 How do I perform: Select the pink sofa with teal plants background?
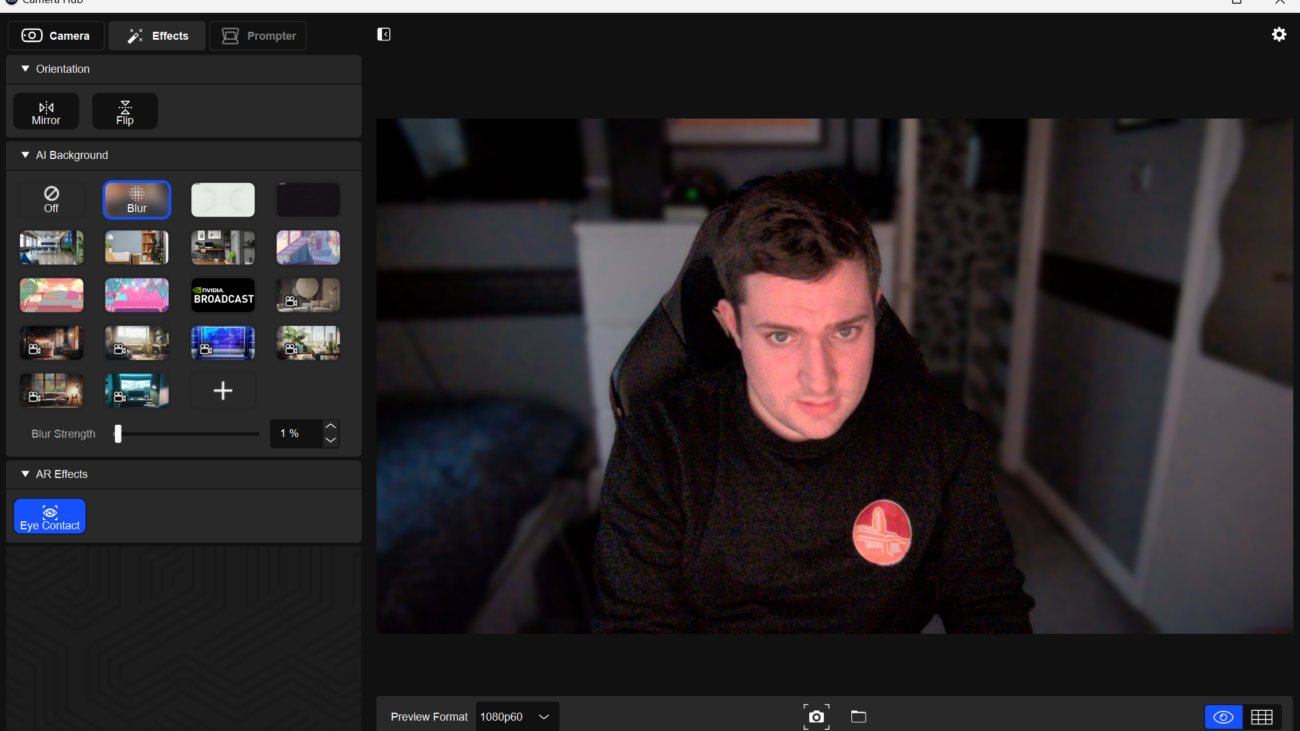[x=137, y=295]
